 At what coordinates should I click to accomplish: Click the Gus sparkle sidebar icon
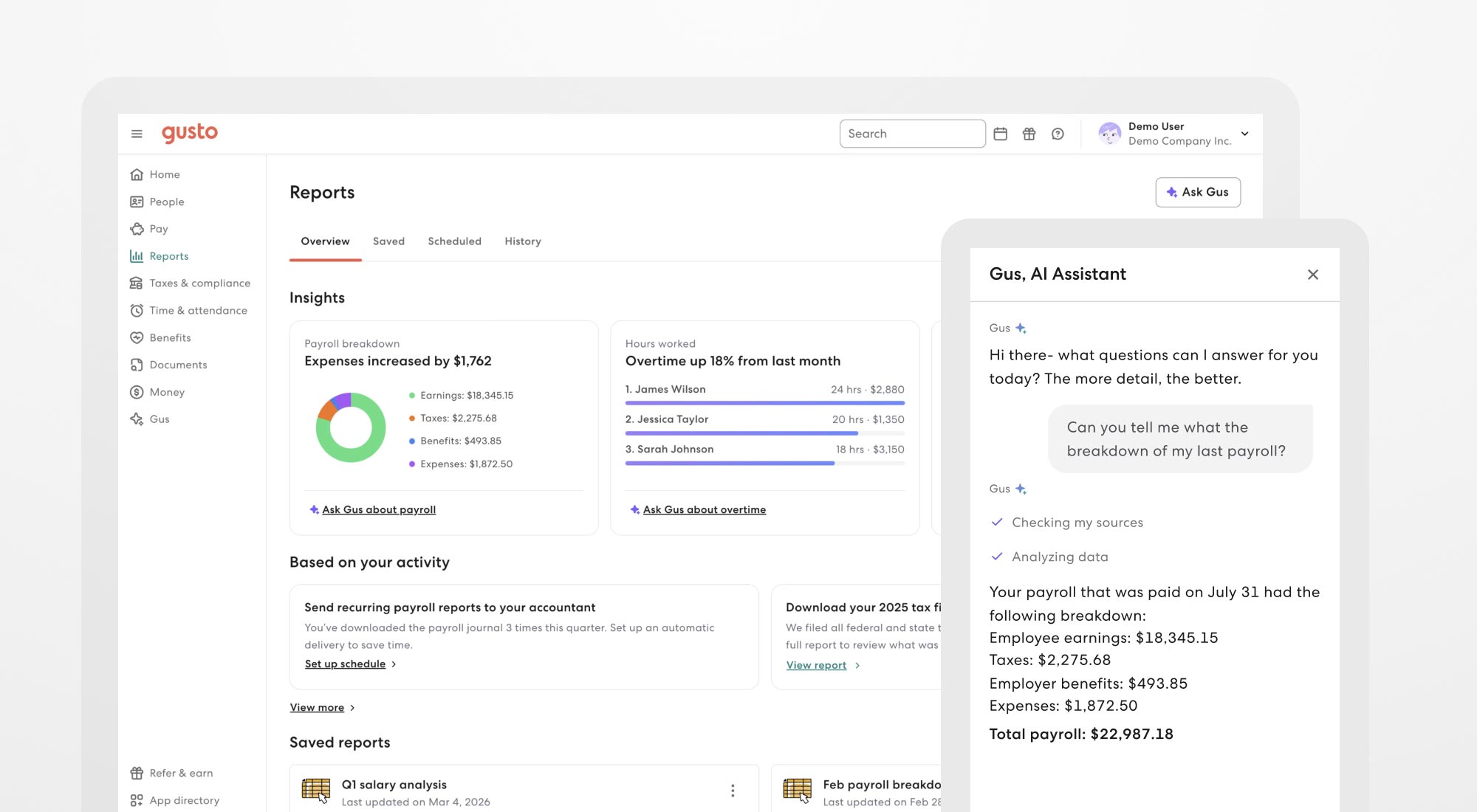pos(137,419)
